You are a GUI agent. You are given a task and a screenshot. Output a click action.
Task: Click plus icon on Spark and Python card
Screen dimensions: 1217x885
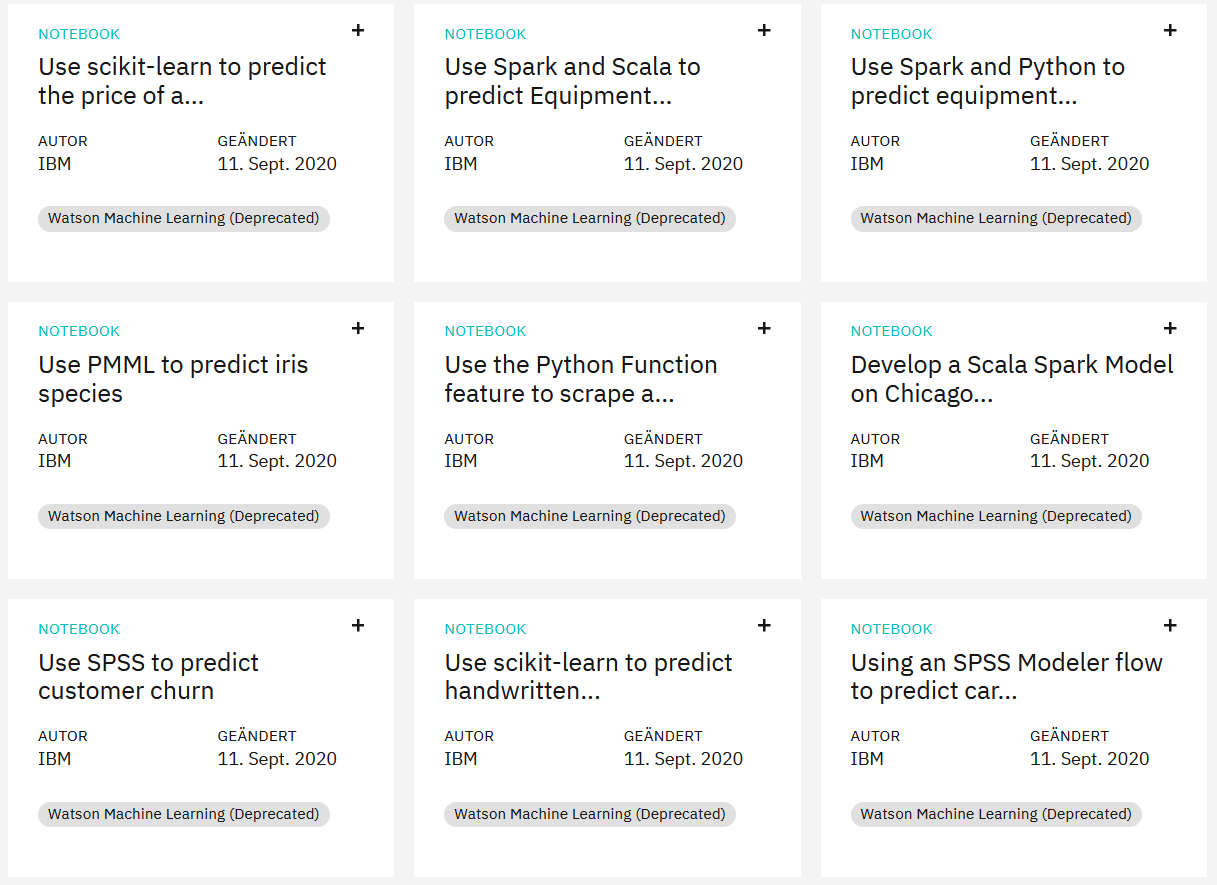pos(1170,30)
